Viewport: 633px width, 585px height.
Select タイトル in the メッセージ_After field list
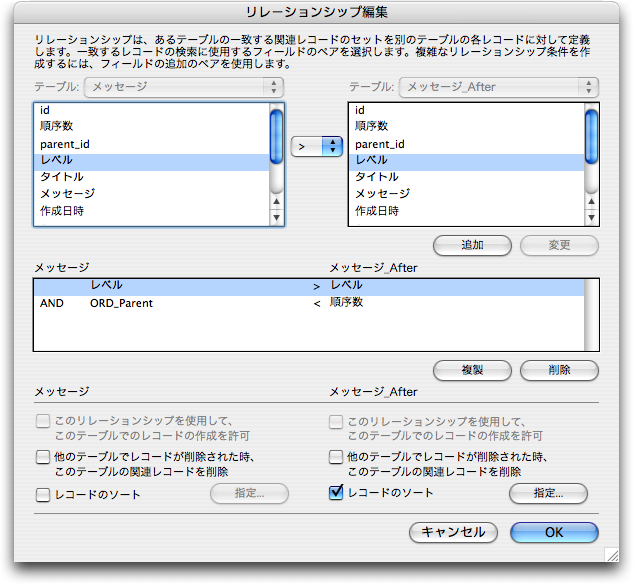465,177
